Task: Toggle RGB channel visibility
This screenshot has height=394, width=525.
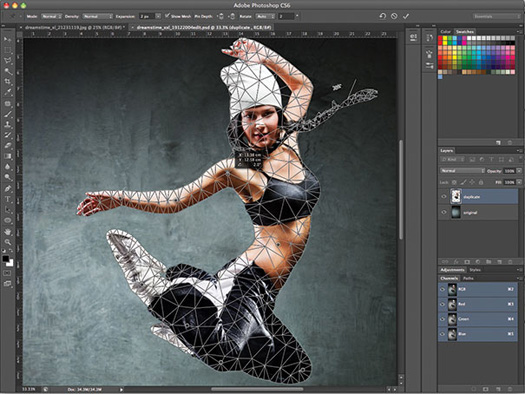Action: [x=443, y=289]
